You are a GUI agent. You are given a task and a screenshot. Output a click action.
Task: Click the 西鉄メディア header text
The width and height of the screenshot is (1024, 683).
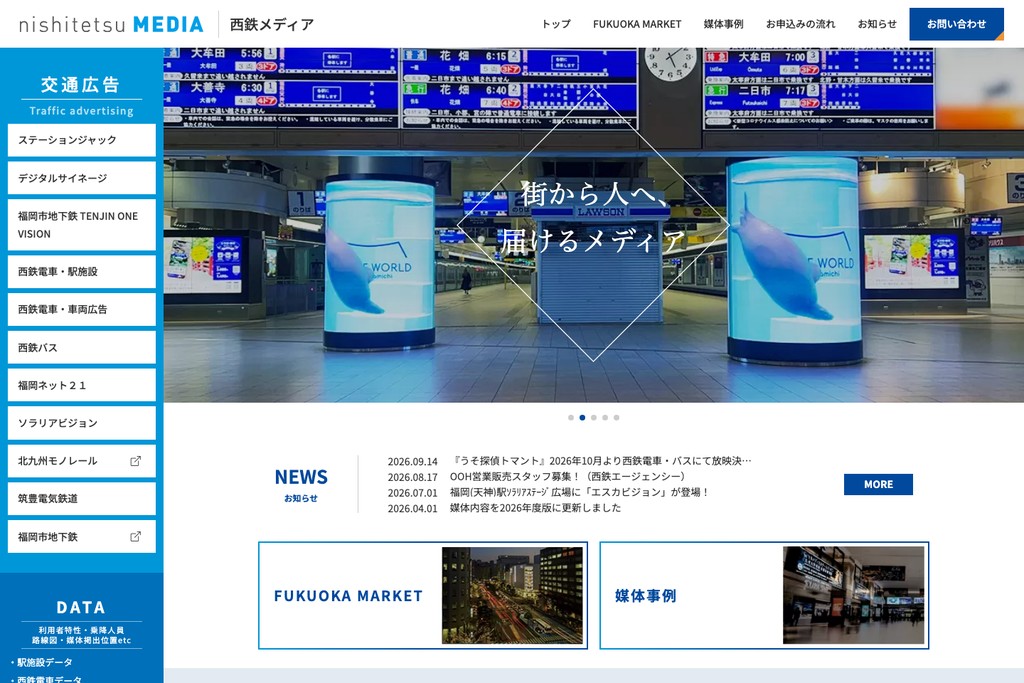(x=272, y=25)
